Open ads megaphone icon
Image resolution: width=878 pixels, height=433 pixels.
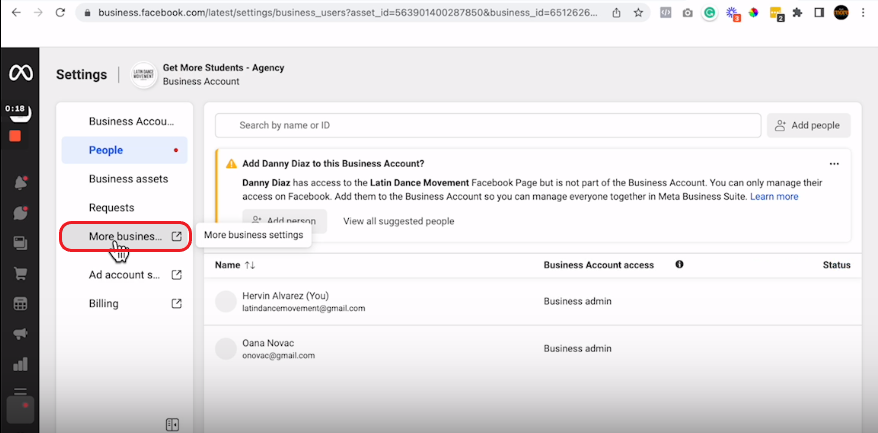[x=21, y=334]
